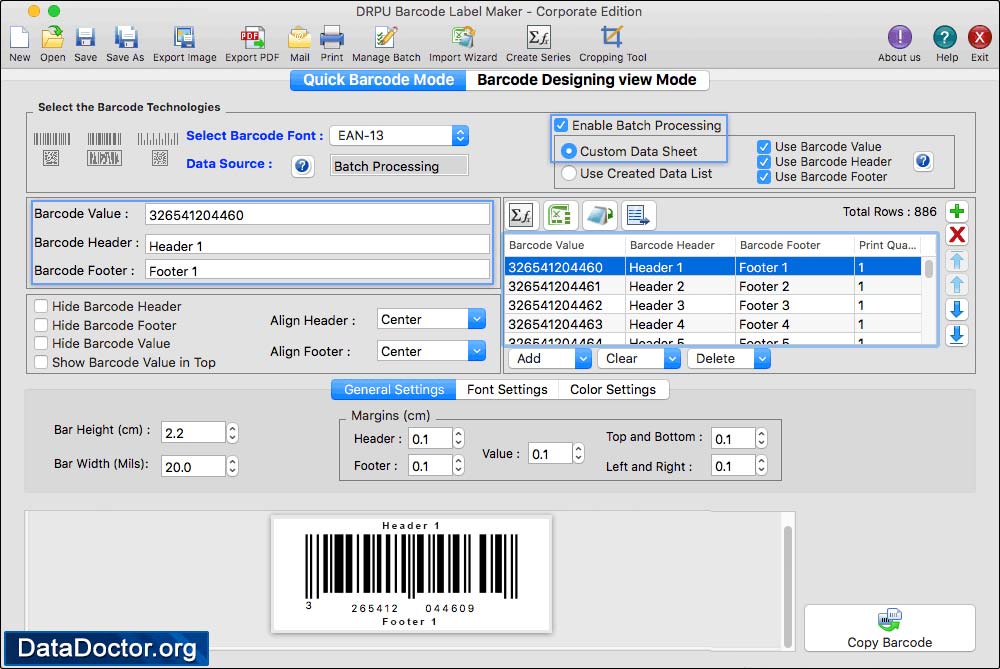Click the Data Source help icon
The image size is (1000, 669).
pos(302,166)
